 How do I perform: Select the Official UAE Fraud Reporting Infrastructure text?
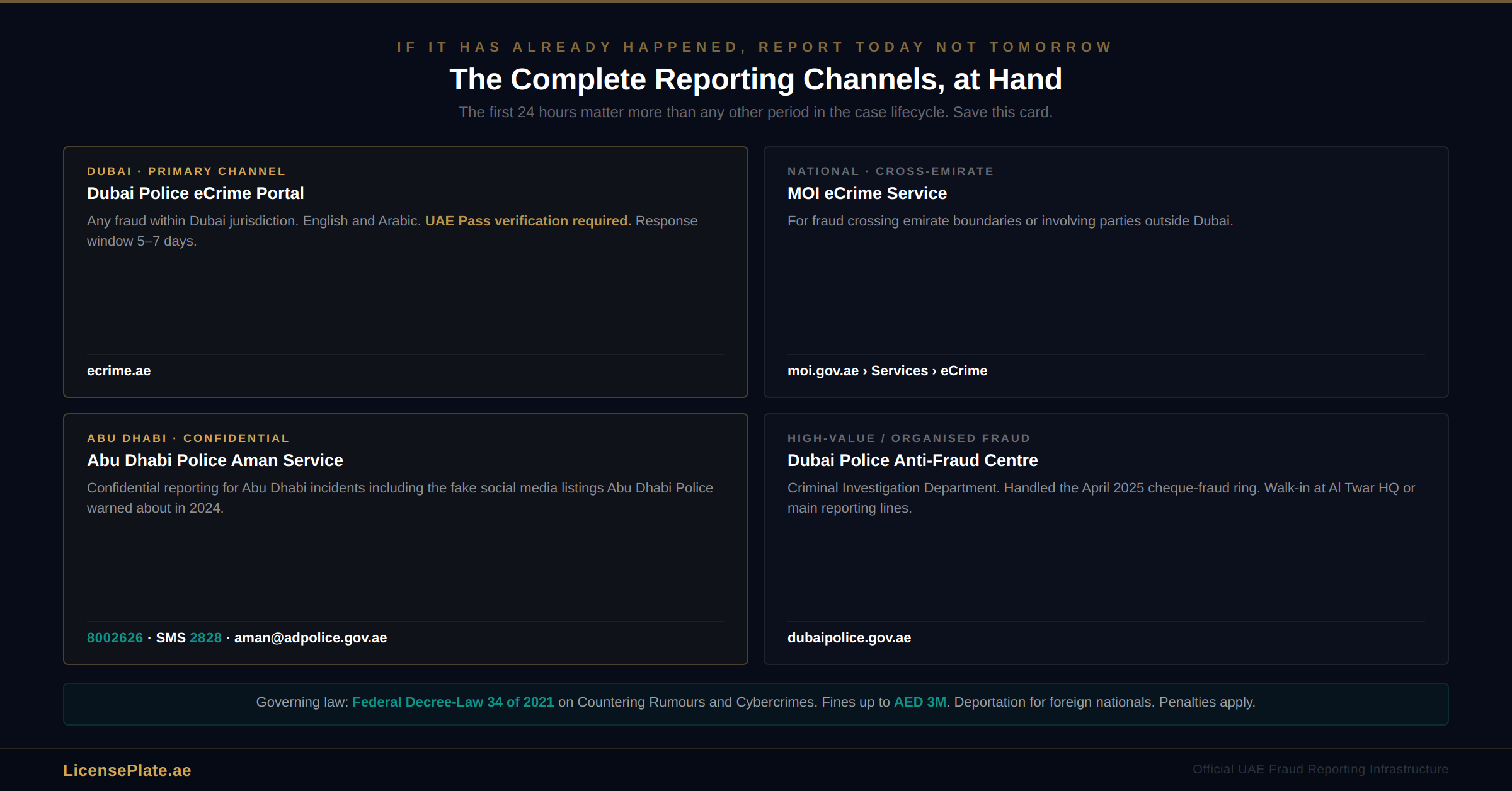[x=1320, y=769]
